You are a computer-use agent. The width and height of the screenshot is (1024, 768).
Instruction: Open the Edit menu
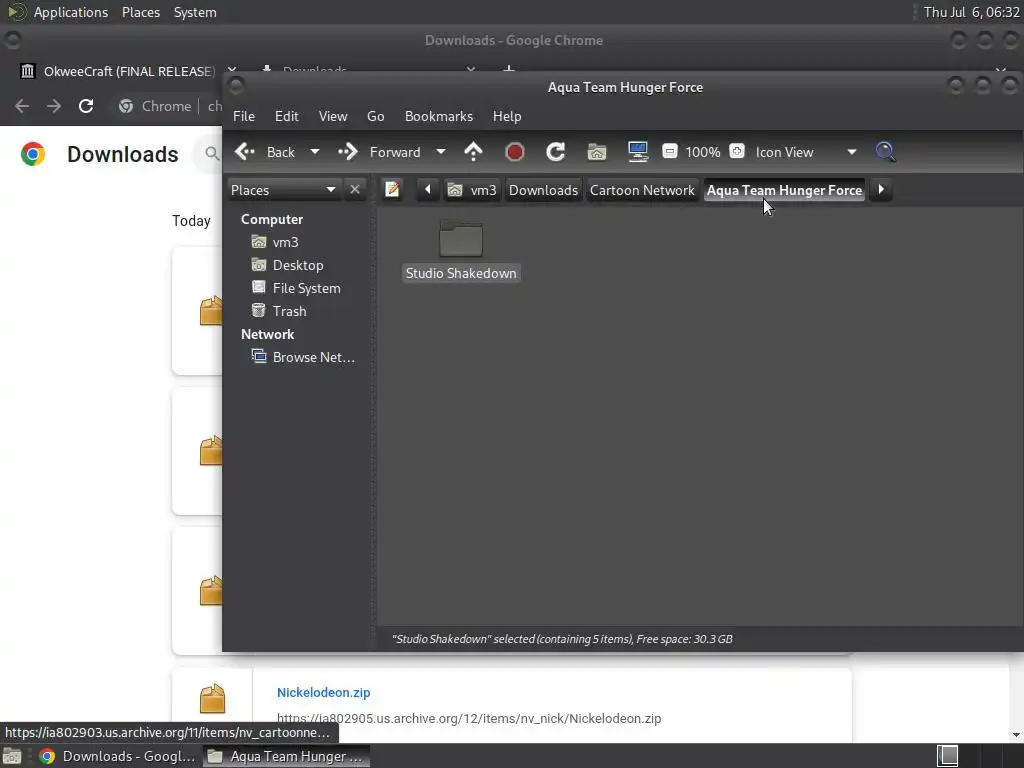point(287,116)
